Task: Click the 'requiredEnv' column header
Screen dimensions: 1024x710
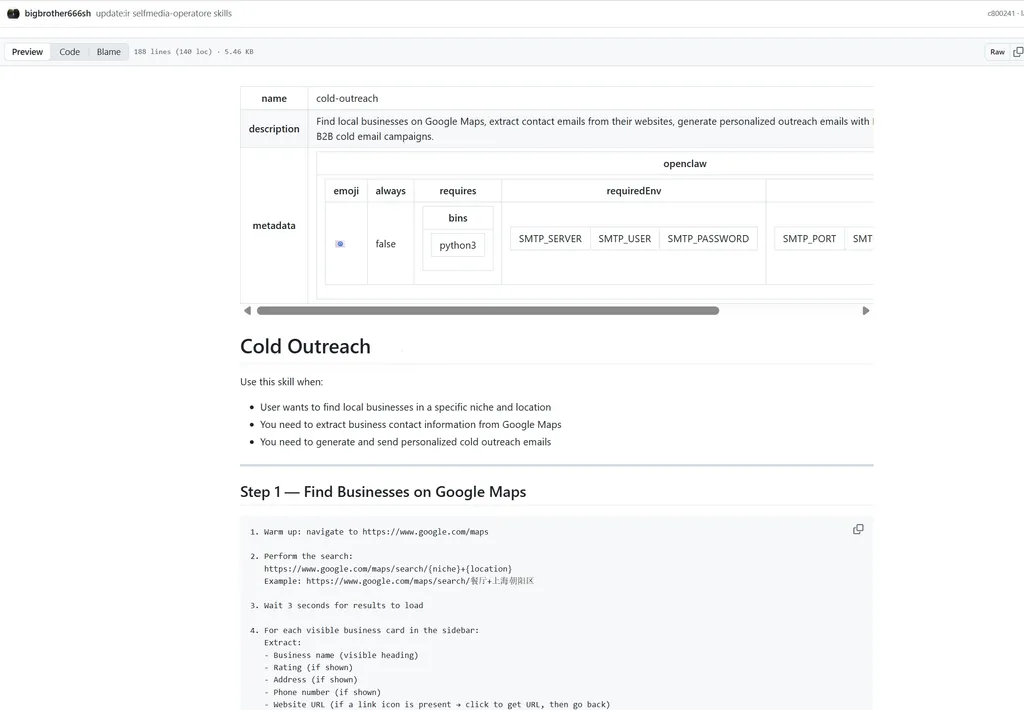Action: coord(633,191)
